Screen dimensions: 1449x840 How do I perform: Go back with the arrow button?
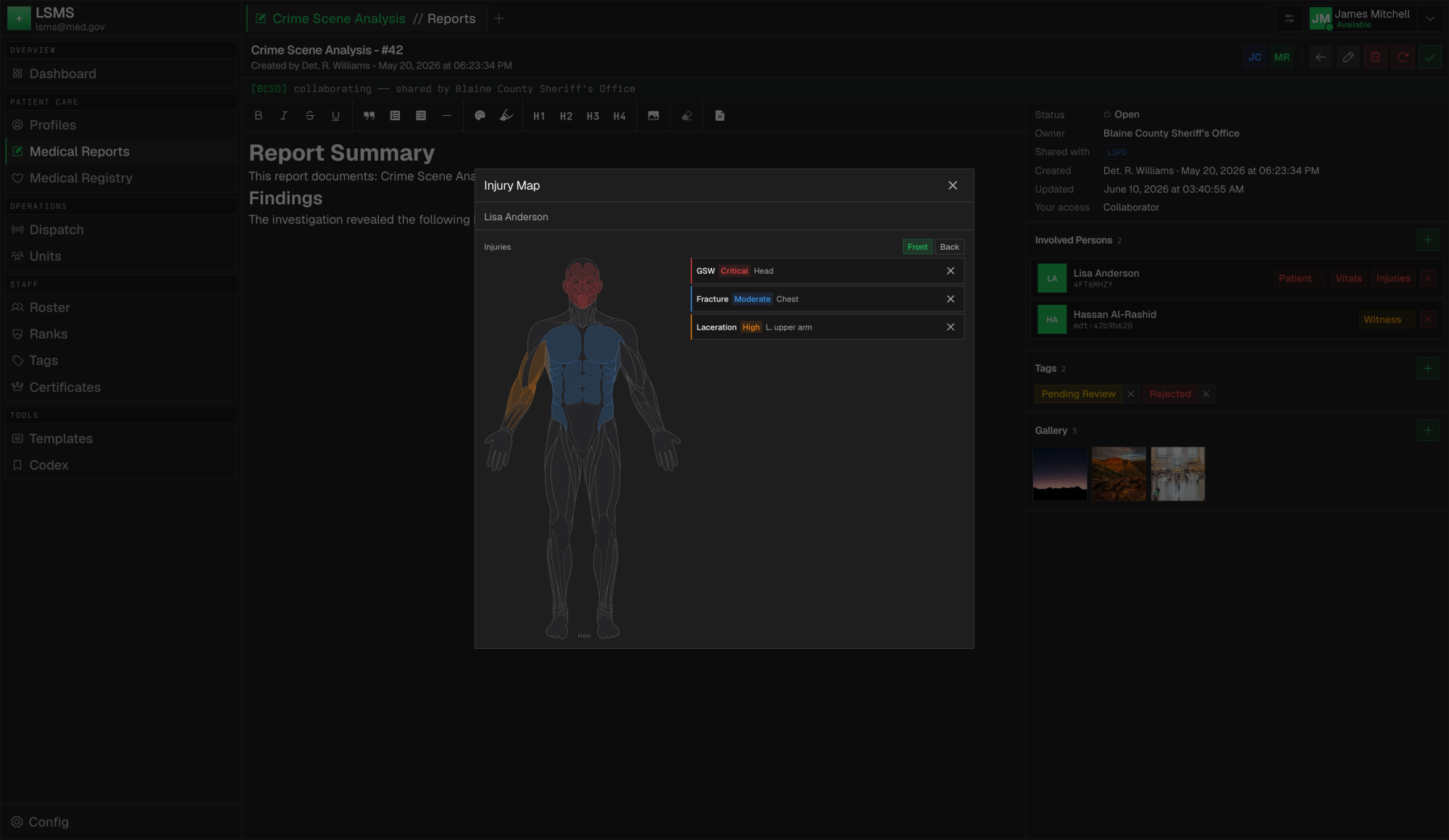1321,57
